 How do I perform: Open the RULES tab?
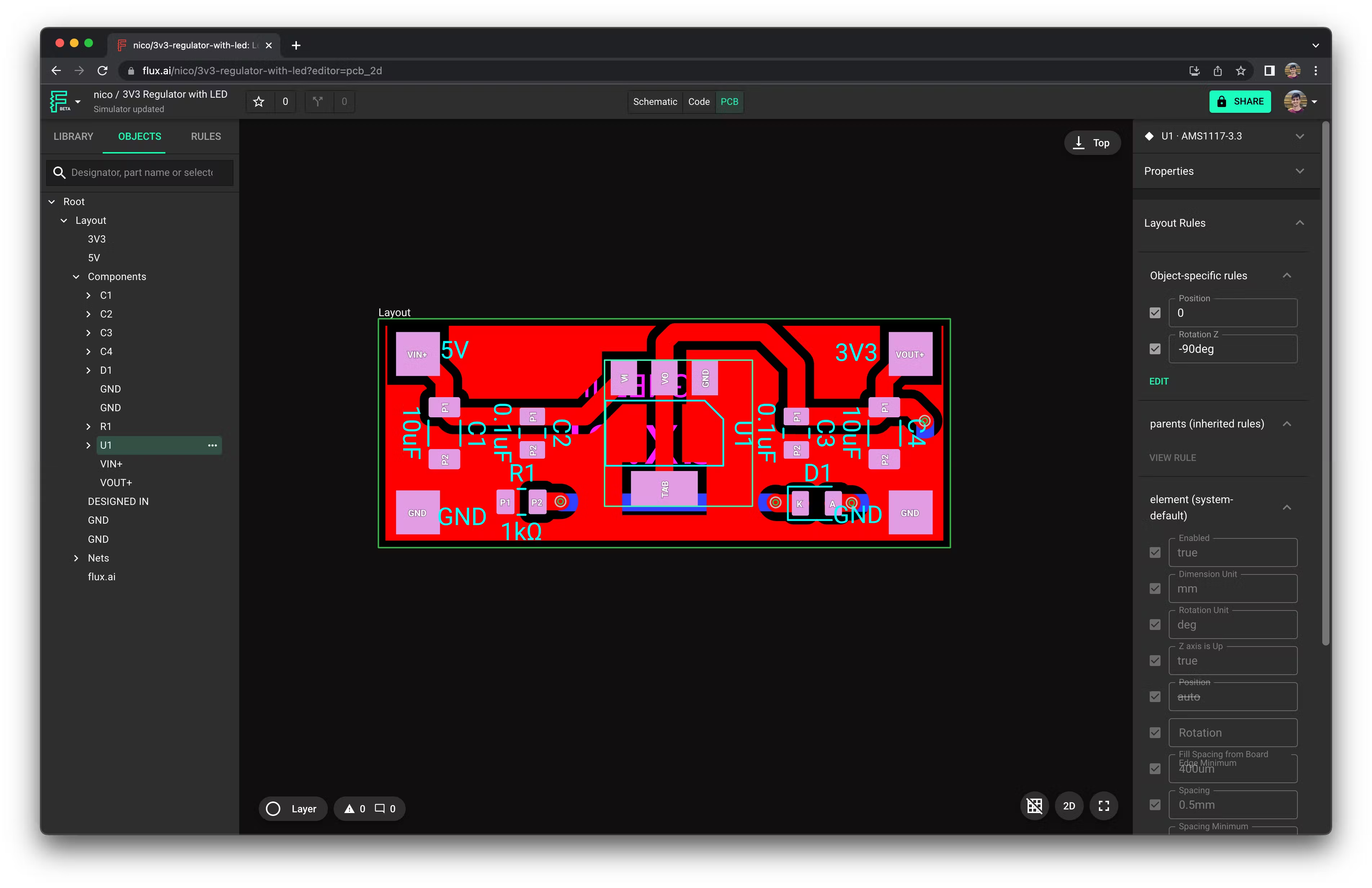[205, 137]
